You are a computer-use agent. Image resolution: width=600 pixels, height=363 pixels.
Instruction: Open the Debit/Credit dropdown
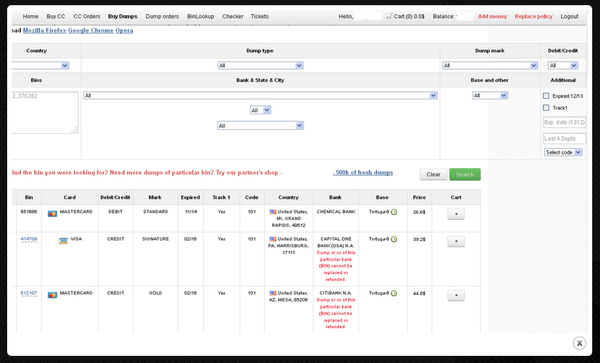[x=563, y=65]
